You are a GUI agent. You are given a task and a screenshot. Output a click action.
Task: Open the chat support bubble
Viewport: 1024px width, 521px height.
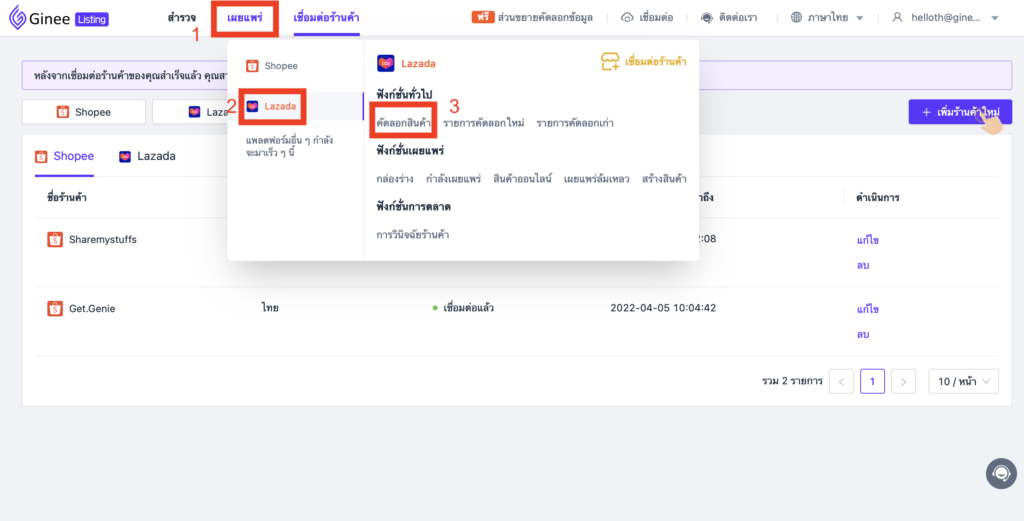1001,473
